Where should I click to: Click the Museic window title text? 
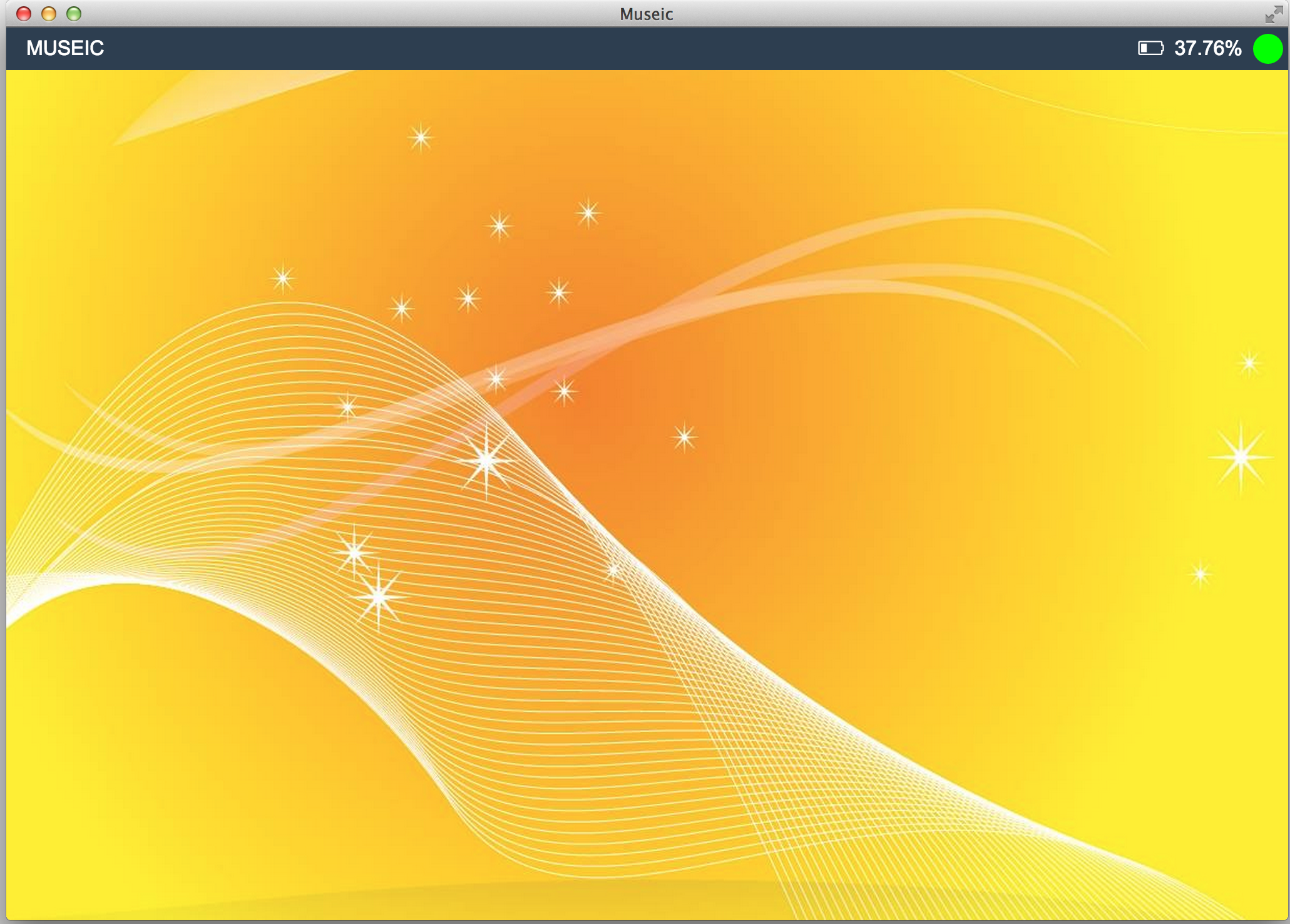coord(646,14)
